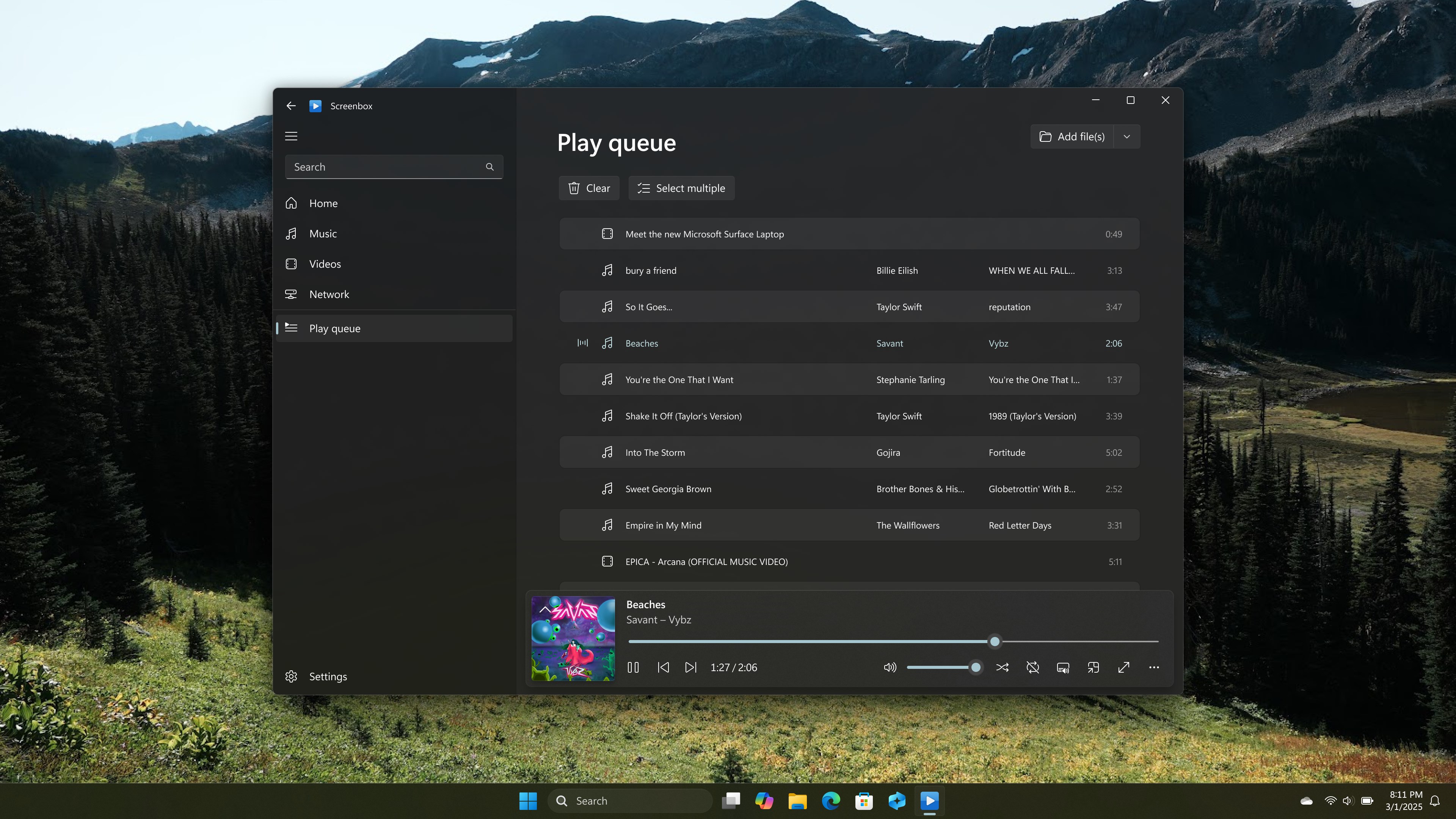
Task: Expand the Add file(s) dropdown arrow
Action: pos(1127,136)
